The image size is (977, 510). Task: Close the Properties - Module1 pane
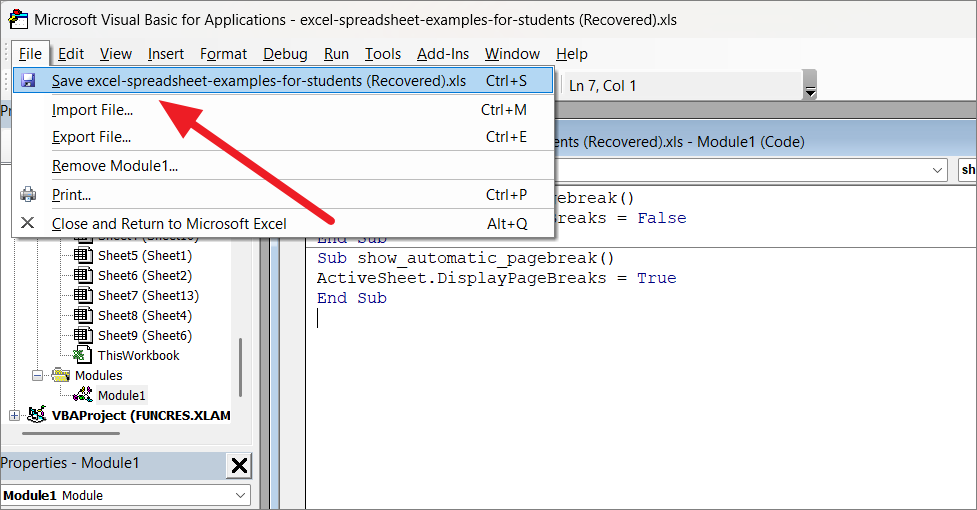click(x=239, y=465)
